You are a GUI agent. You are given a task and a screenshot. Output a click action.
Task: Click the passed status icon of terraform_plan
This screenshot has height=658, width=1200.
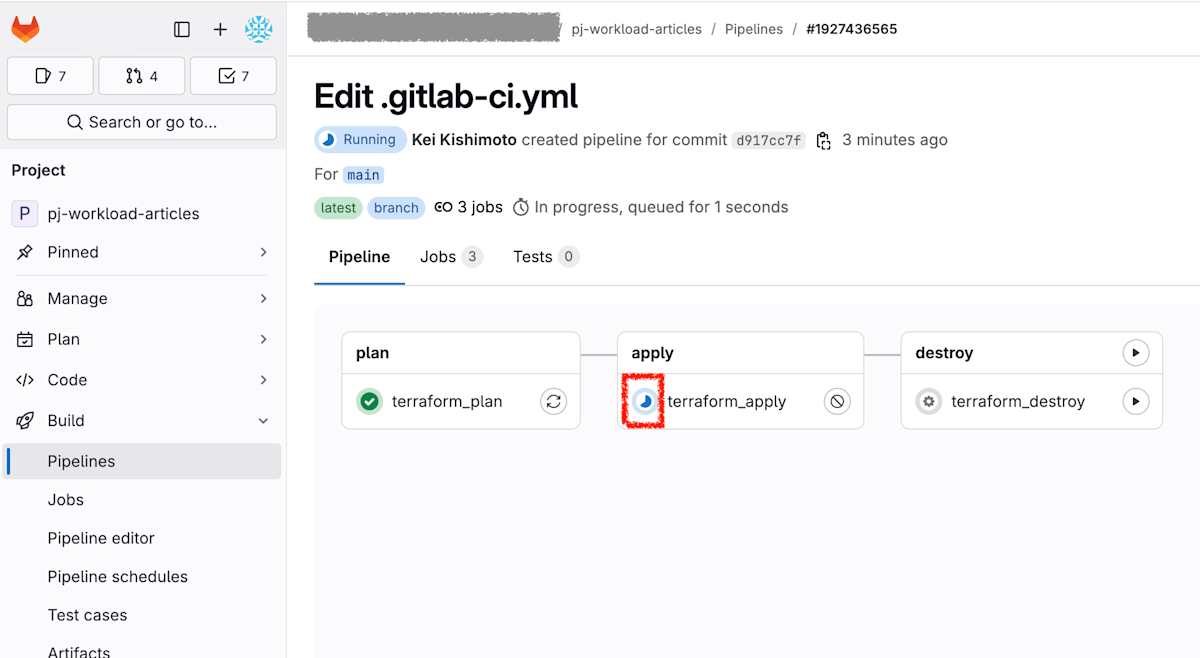click(x=370, y=401)
